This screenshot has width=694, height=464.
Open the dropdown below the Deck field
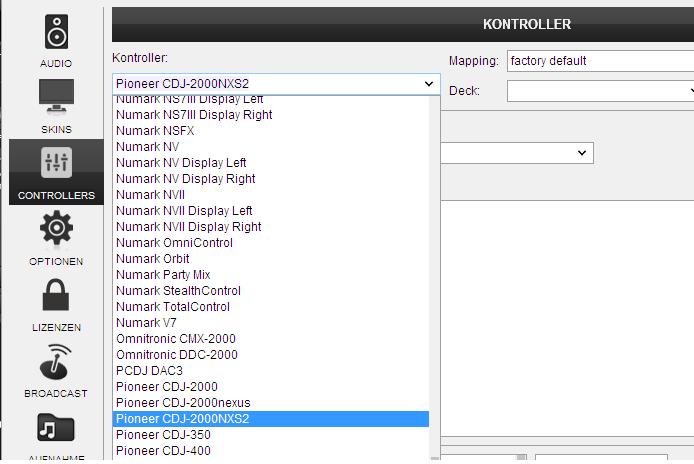(x=517, y=153)
